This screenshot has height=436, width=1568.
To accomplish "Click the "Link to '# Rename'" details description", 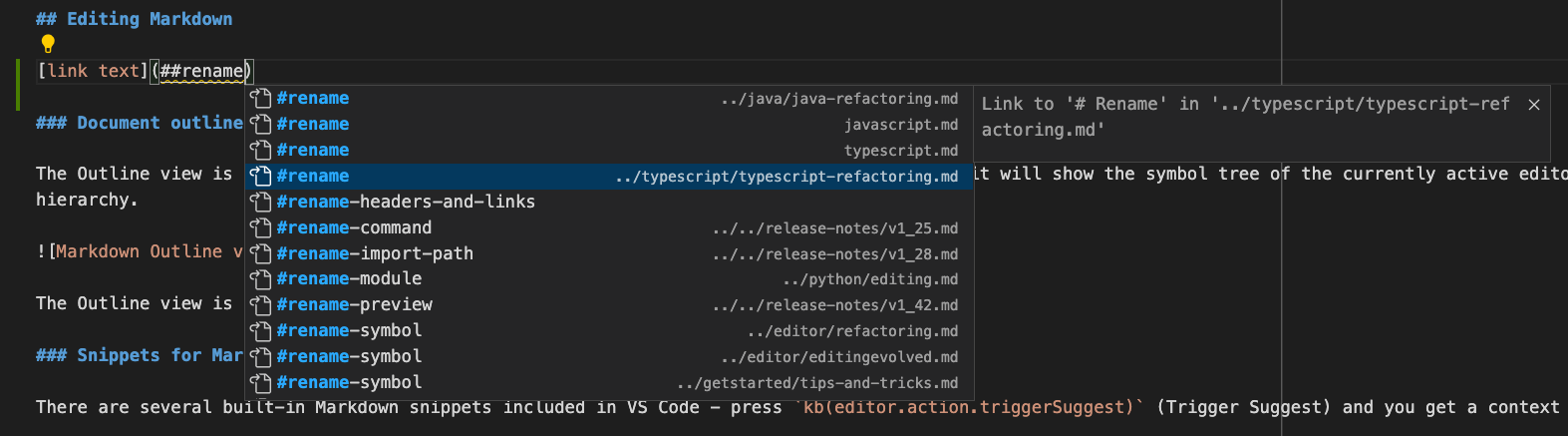I will click(1244, 117).
